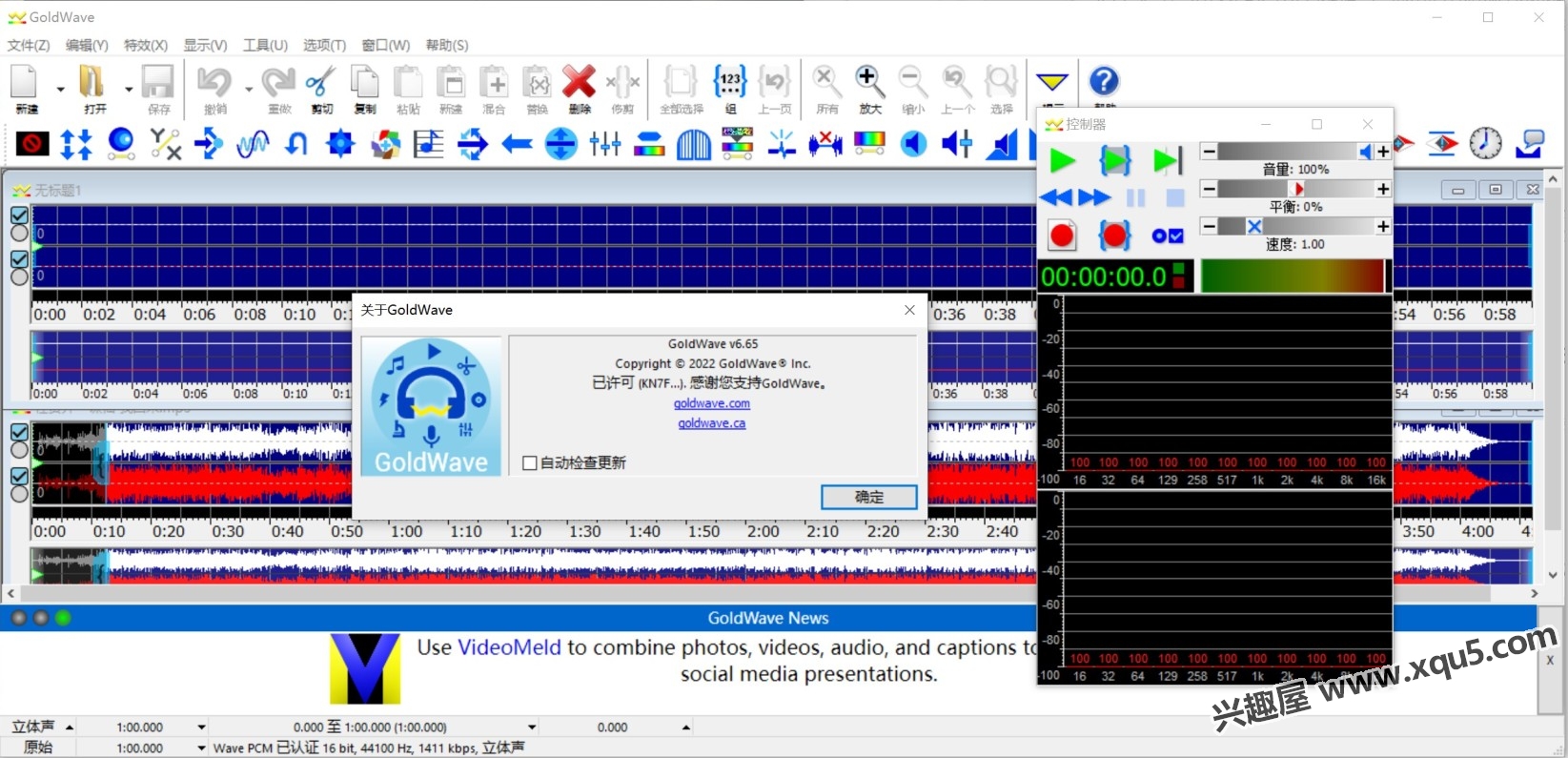The width and height of the screenshot is (1568, 758).
Task: Click the VideoMeld link in GoldWave News
Action: (510, 647)
